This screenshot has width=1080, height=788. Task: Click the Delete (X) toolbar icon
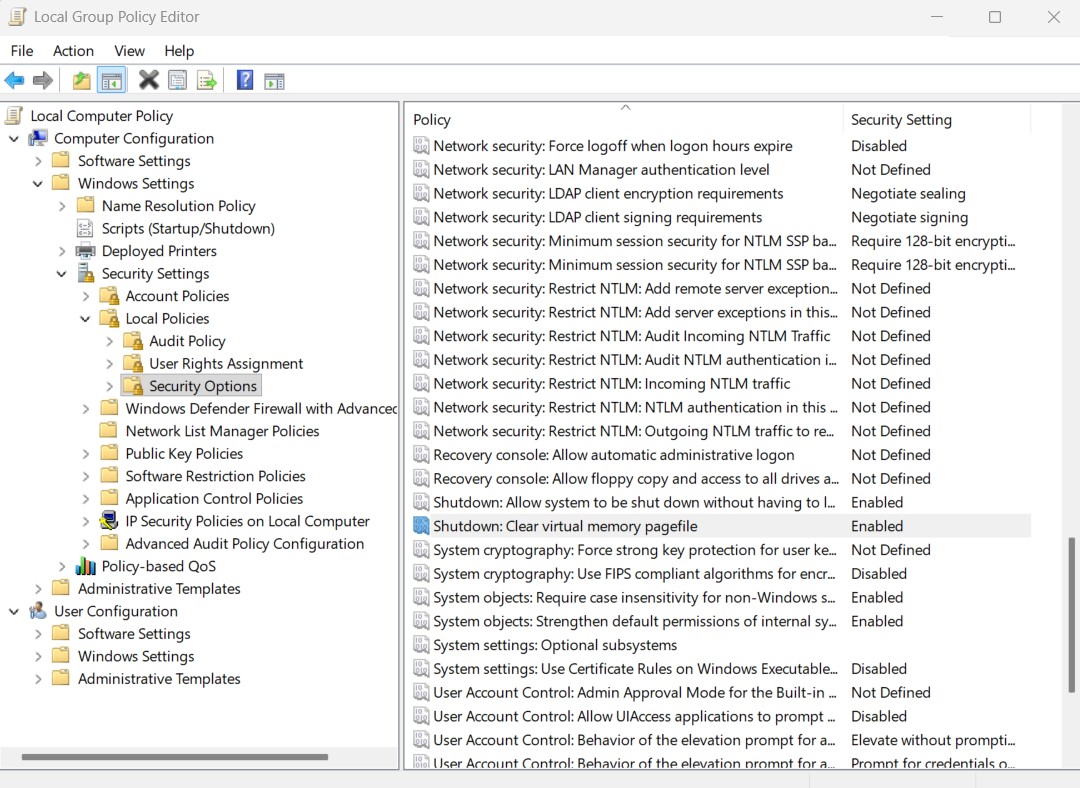150,80
